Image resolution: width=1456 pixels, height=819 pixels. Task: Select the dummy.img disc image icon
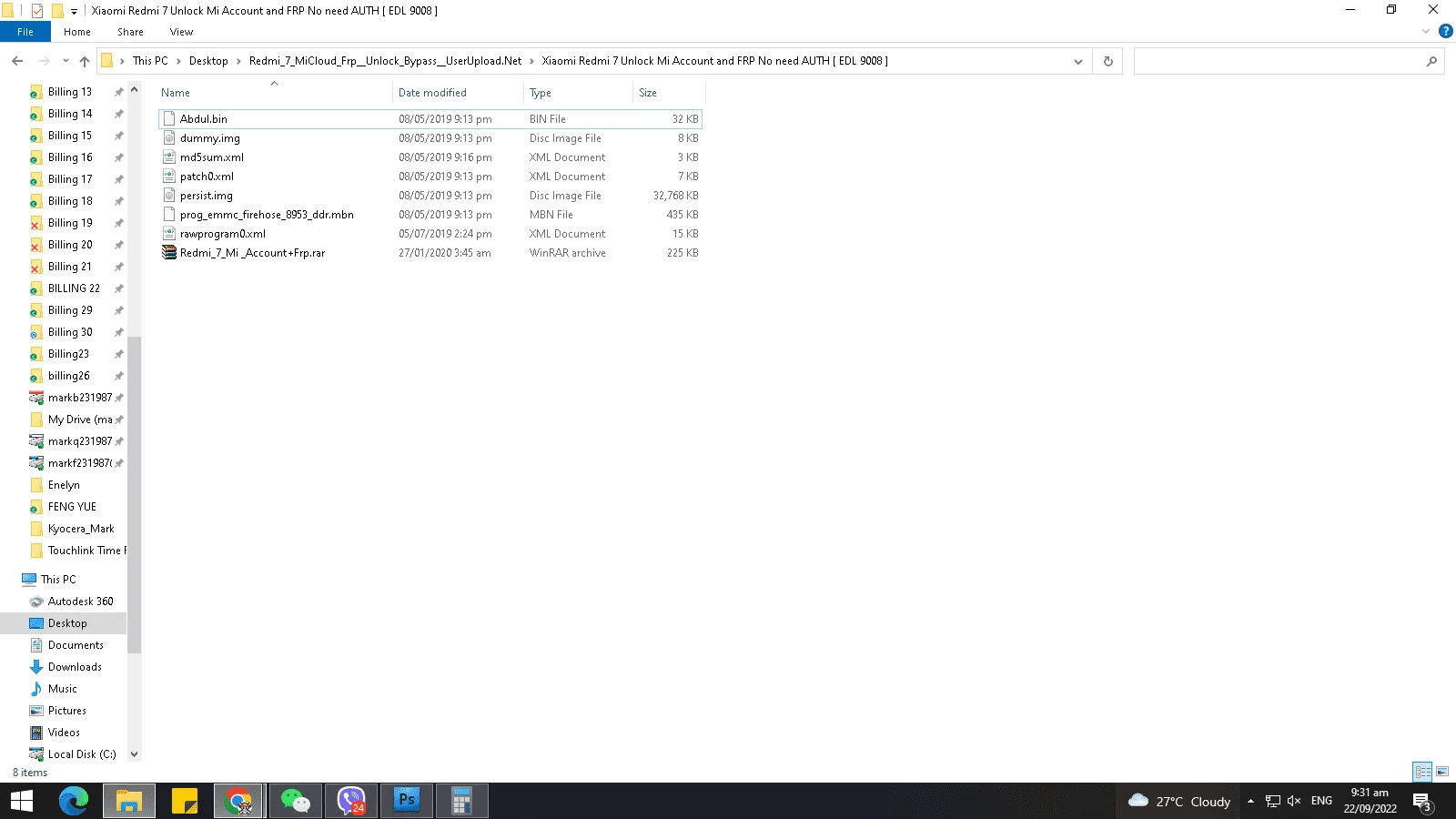[x=169, y=138]
